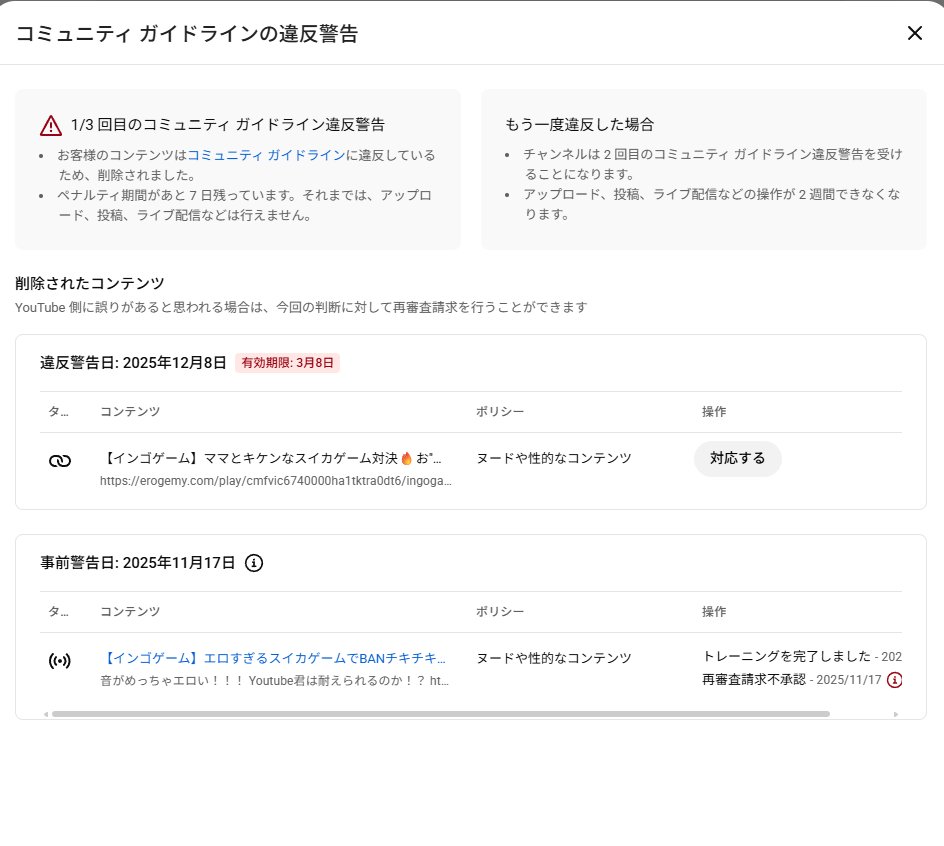Click the chain link icon in the strike row
This screenshot has height=846, width=944.
coord(60,460)
